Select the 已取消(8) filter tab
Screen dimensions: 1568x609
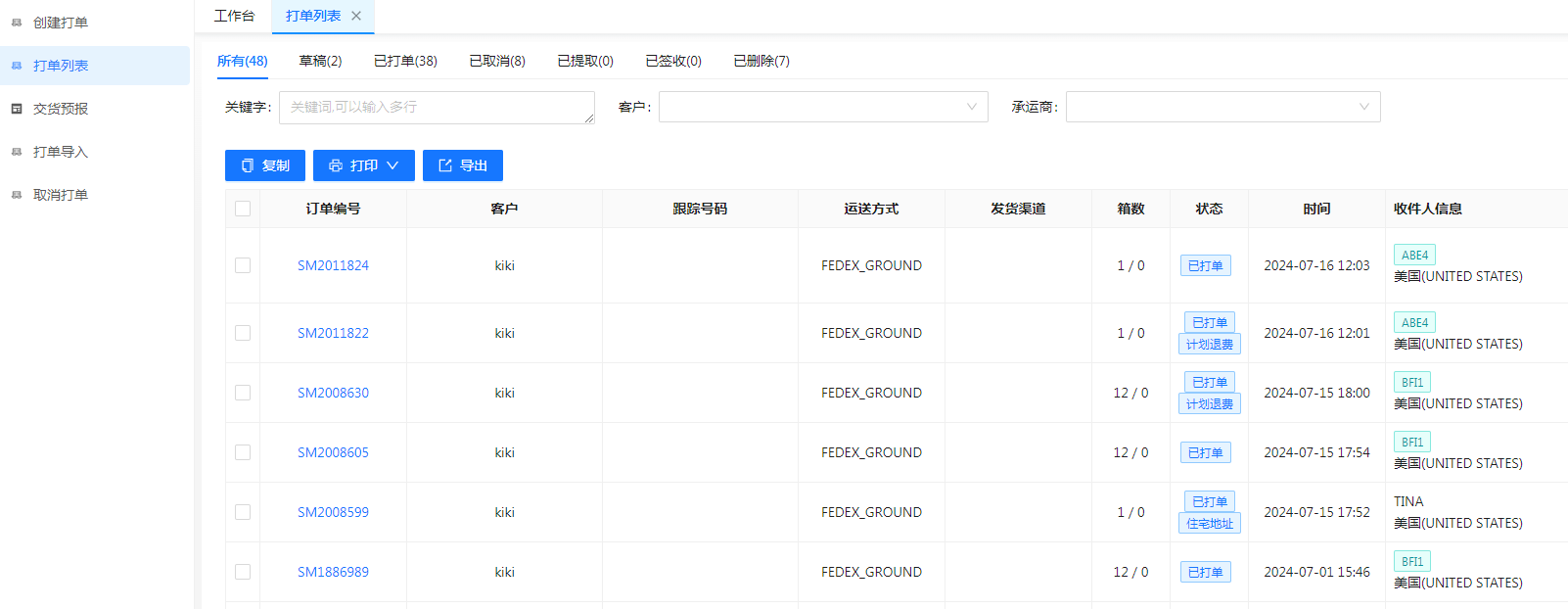(x=497, y=61)
